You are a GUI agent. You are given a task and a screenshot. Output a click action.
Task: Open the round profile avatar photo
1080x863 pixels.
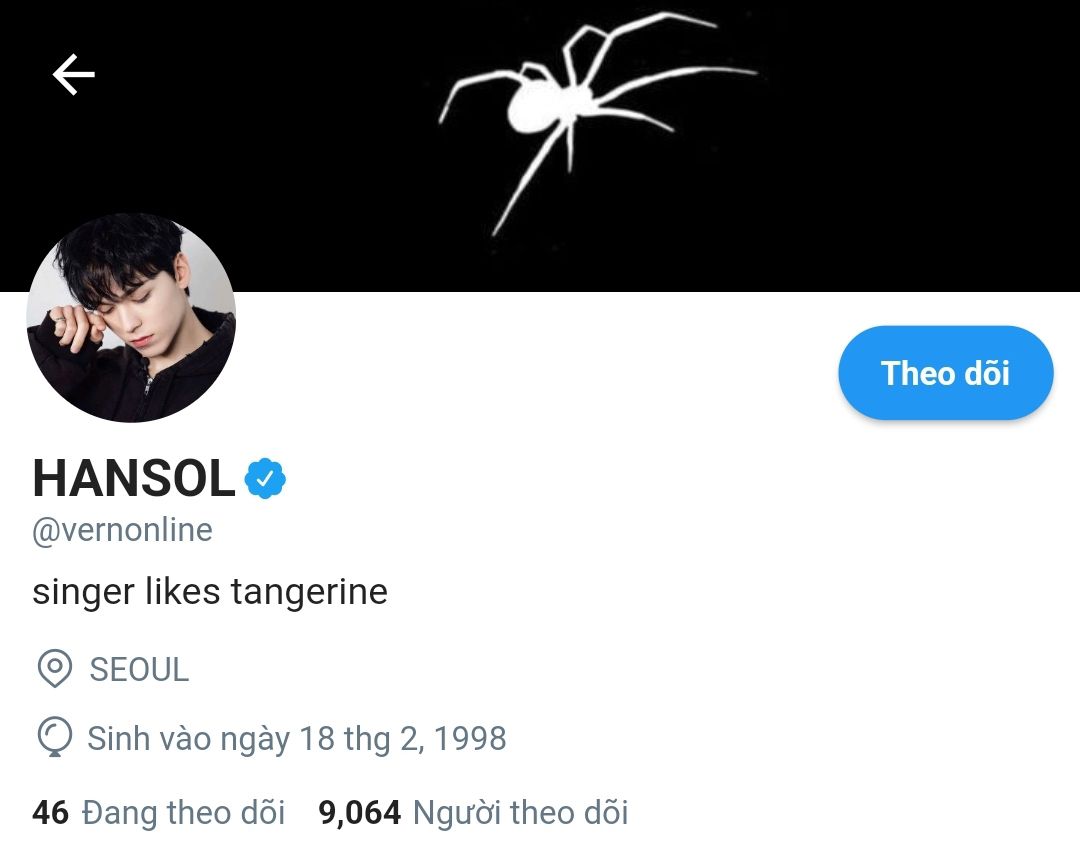click(131, 317)
